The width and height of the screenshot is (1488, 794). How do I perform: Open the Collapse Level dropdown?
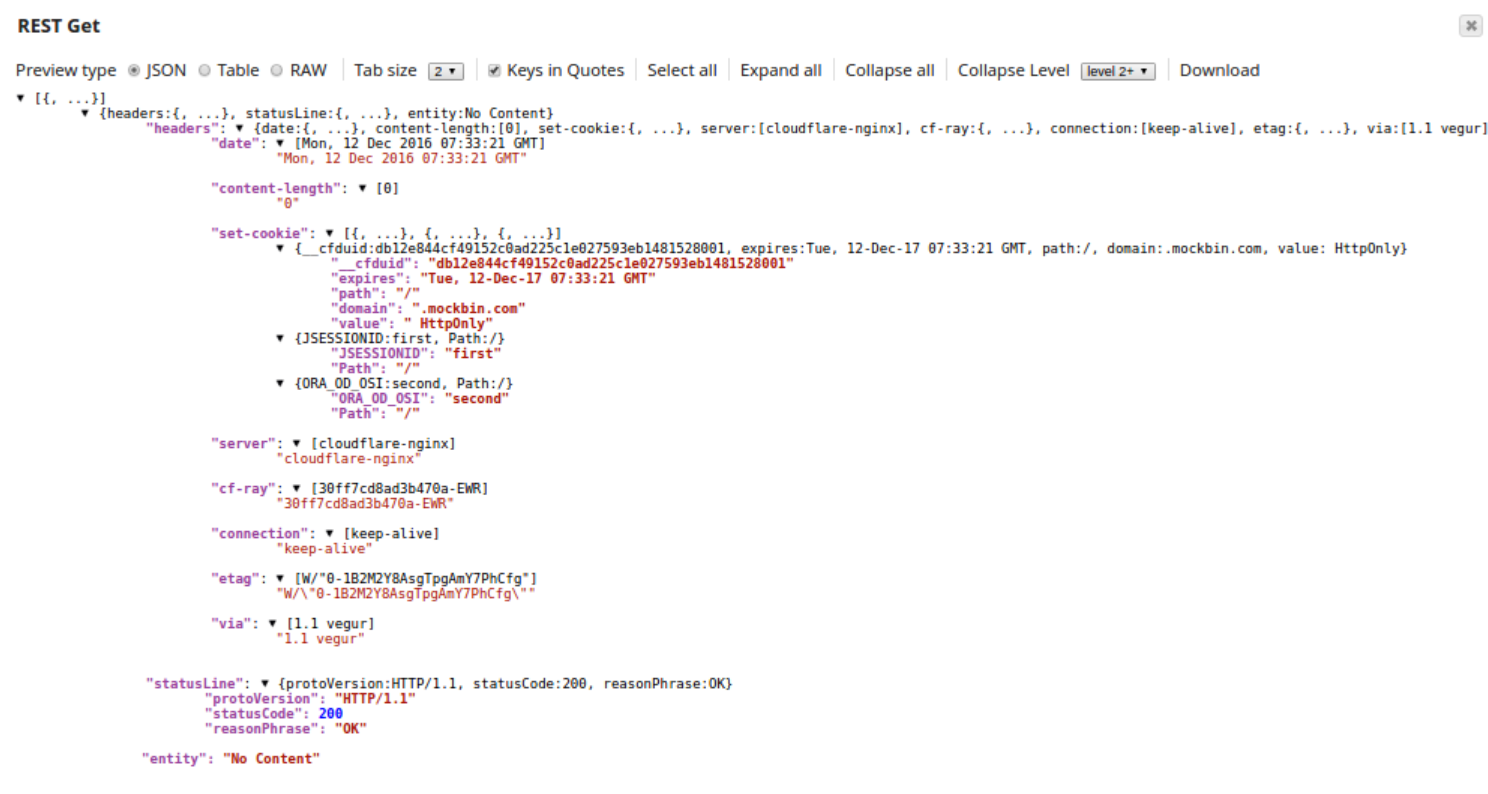(1117, 70)
